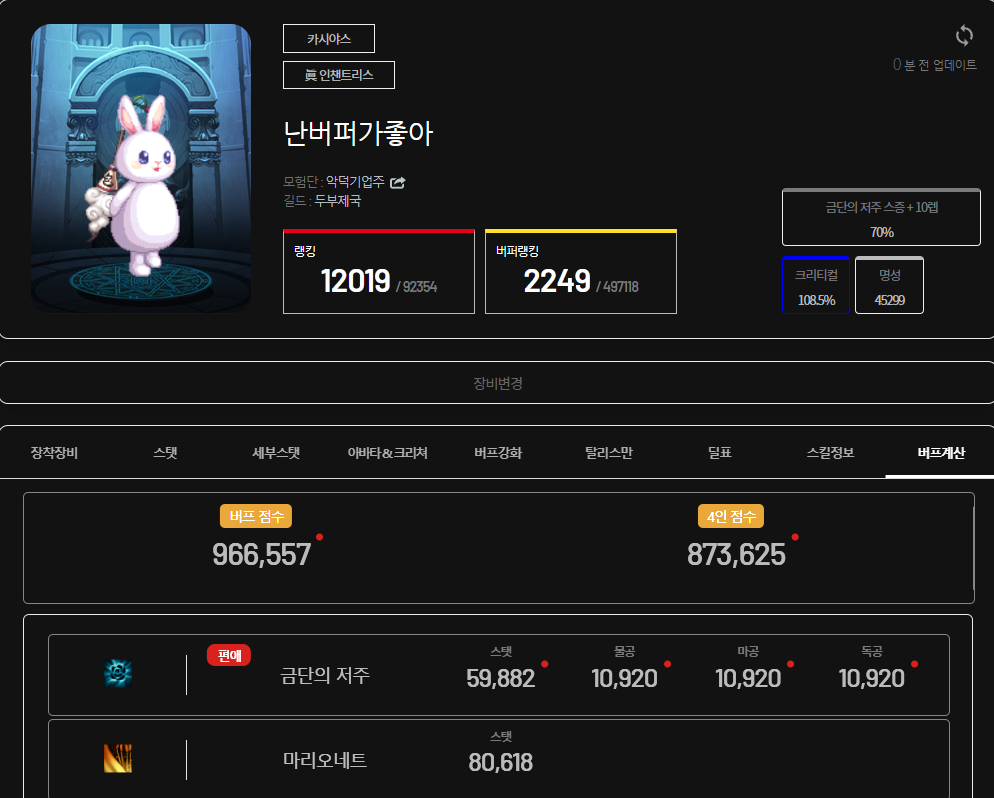Viewport: 994px width, 798px height.
Task: Click the 금단의 저주 skill icon
Action: [118, 674]
